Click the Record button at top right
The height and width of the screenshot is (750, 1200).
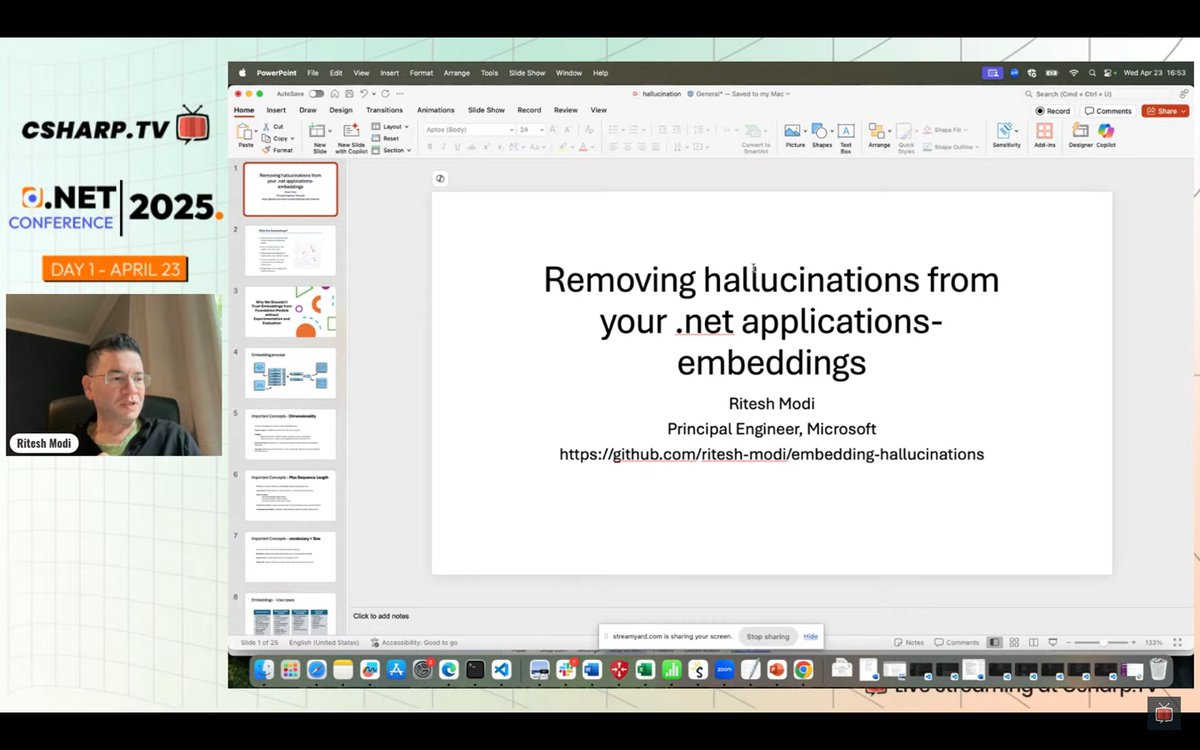pyautogui.click(x=1052, y=111)
